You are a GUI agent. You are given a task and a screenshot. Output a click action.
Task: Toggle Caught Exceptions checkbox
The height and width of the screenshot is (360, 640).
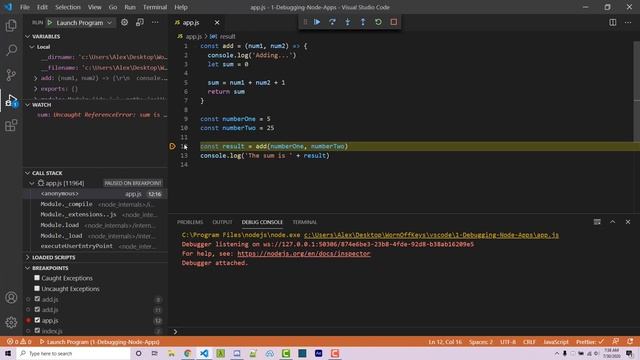pos(37,278)
